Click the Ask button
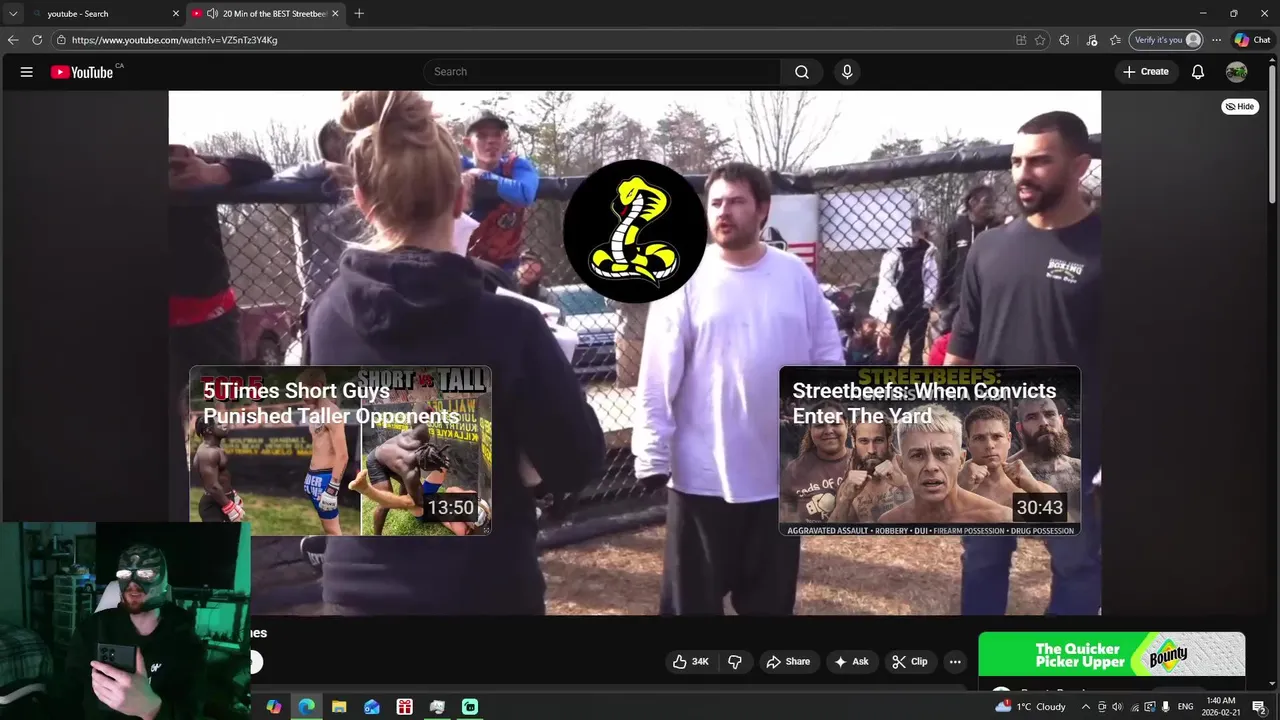This screenshot has height=720, width=1280. 851,661
